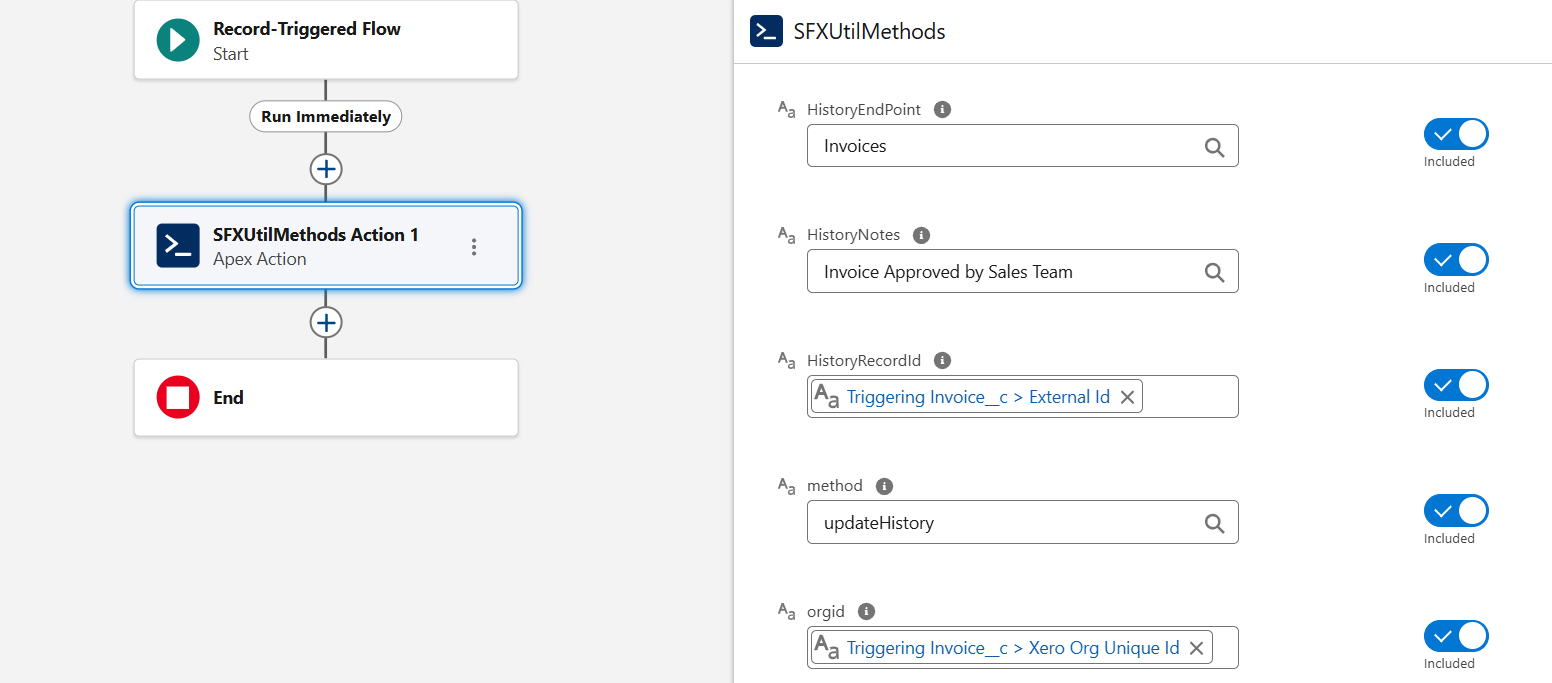The height and width of the screenshot is (683, 1552).
Task: Click info icon next to HistoryRecordId
Action: click(942, 361)
